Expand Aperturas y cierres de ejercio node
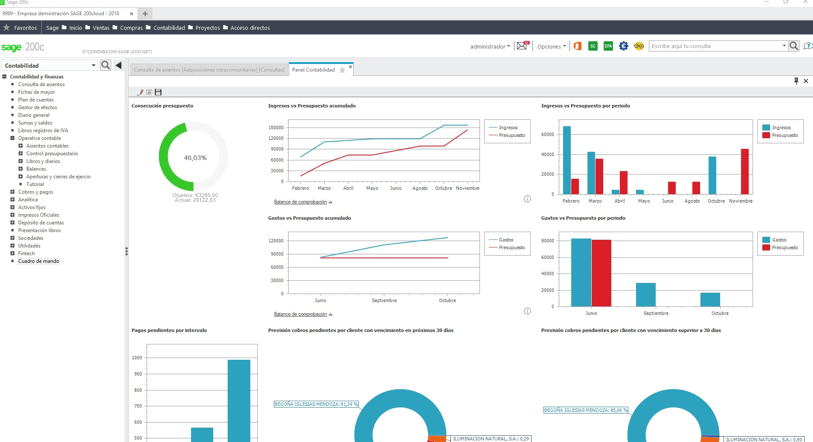This screenshot has height=442, width=813. (x=21, y=176)
